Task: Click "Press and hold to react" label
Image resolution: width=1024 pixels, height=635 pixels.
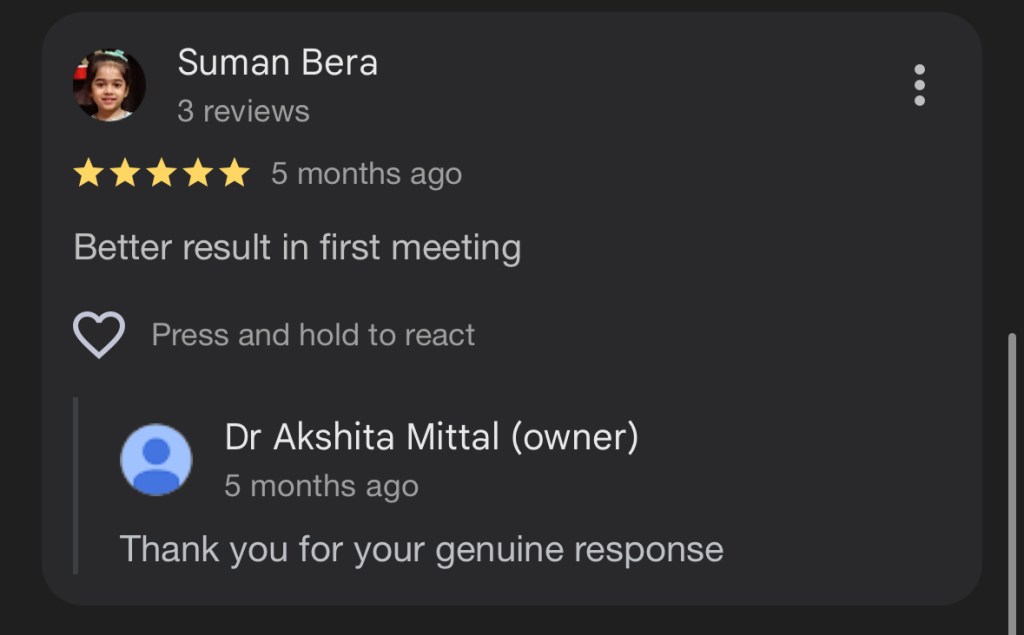Action: 313,335
